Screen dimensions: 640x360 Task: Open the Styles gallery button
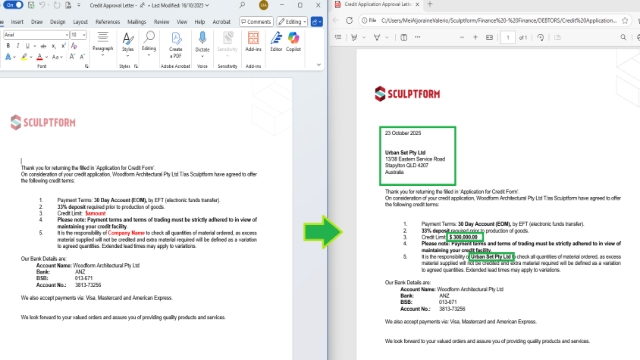tap(128, 44)
